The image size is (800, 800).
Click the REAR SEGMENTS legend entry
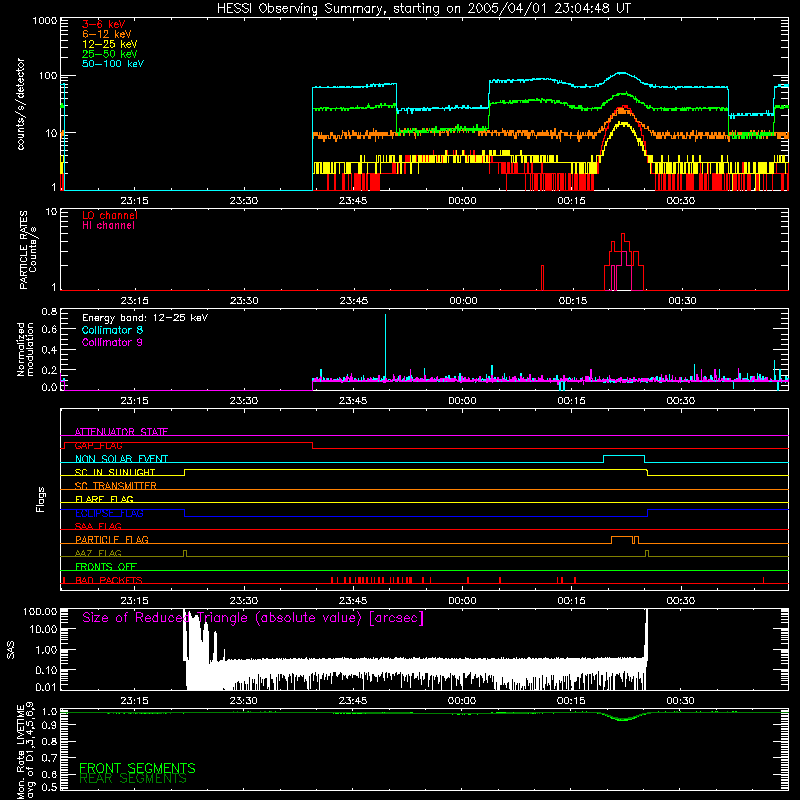[133, 779]
